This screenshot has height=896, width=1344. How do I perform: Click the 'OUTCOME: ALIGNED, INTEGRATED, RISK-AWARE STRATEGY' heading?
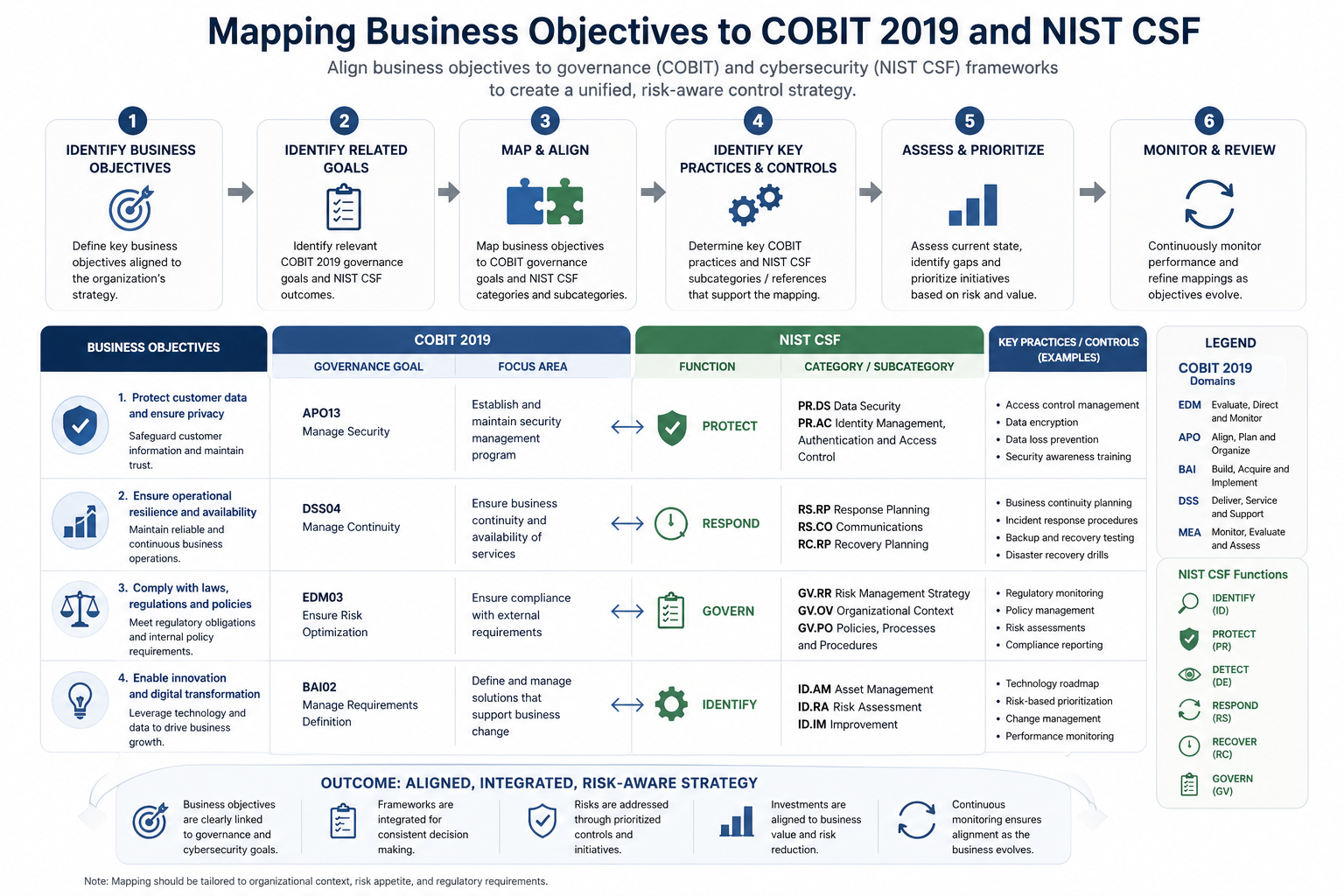(539, 783)
